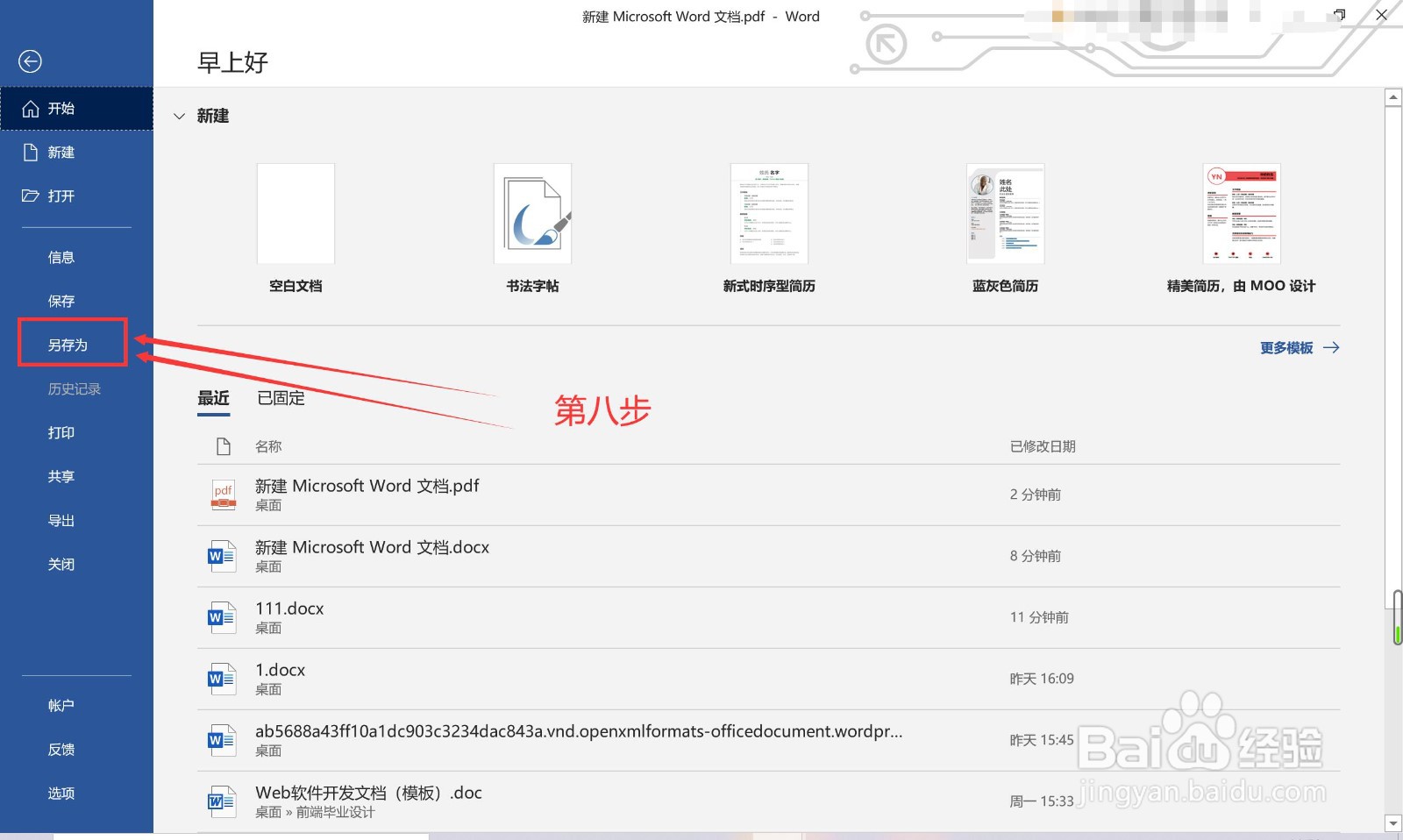Open the 开始 page in sidebar
1403x840 pixels.
76,109
